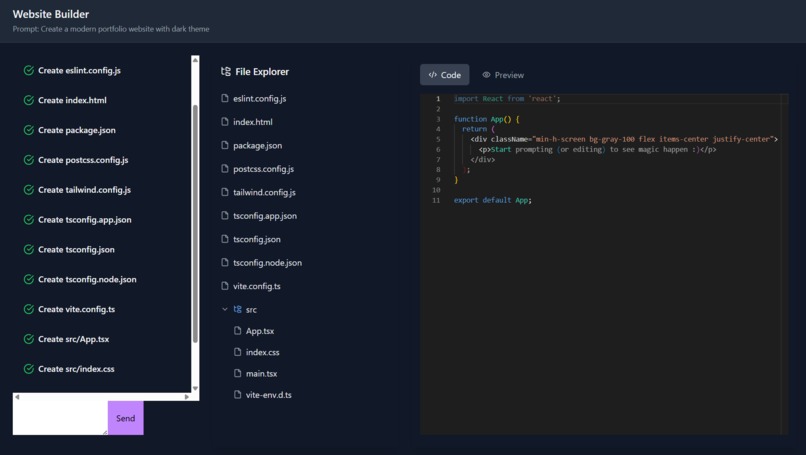Click the file icon next to package.json

click(x=225, y=145)
